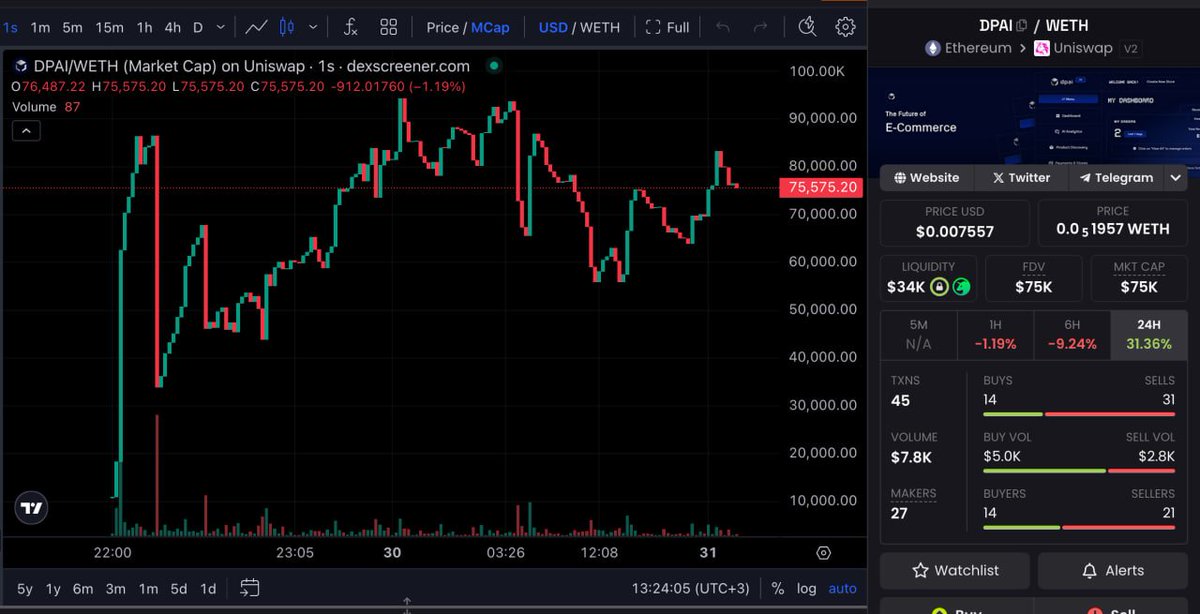Expand the timeframe interval dropdown after D

[x=223, y=27]
